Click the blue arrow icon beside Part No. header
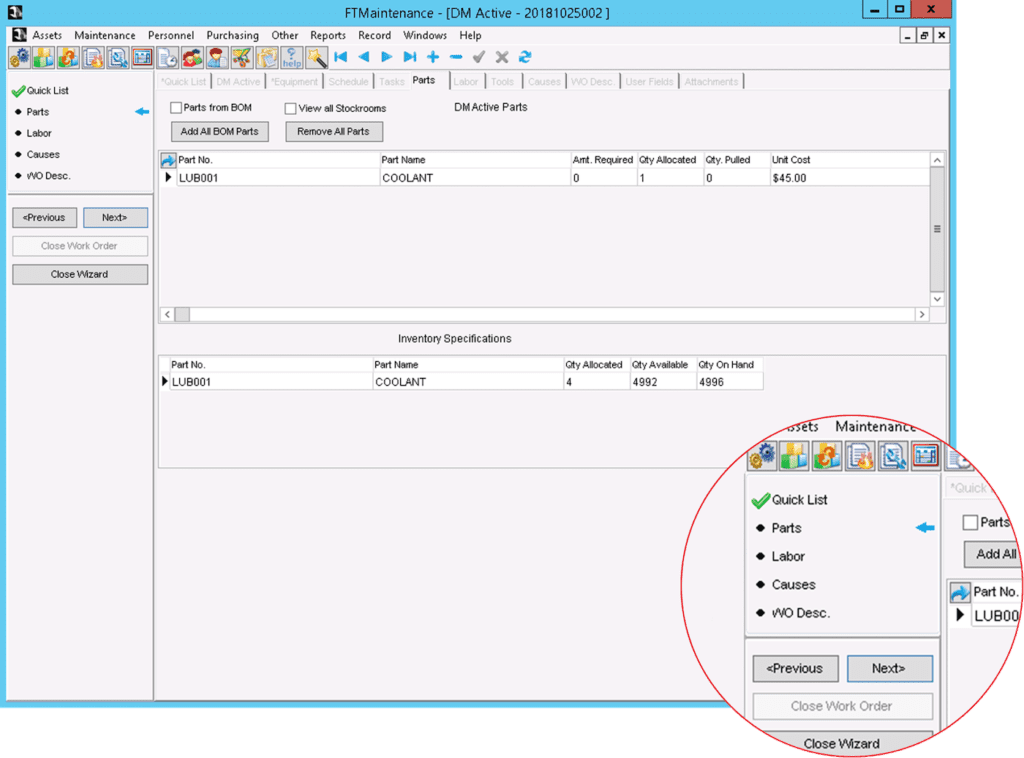Screen dimensions: 1024x758 [168, 160]
